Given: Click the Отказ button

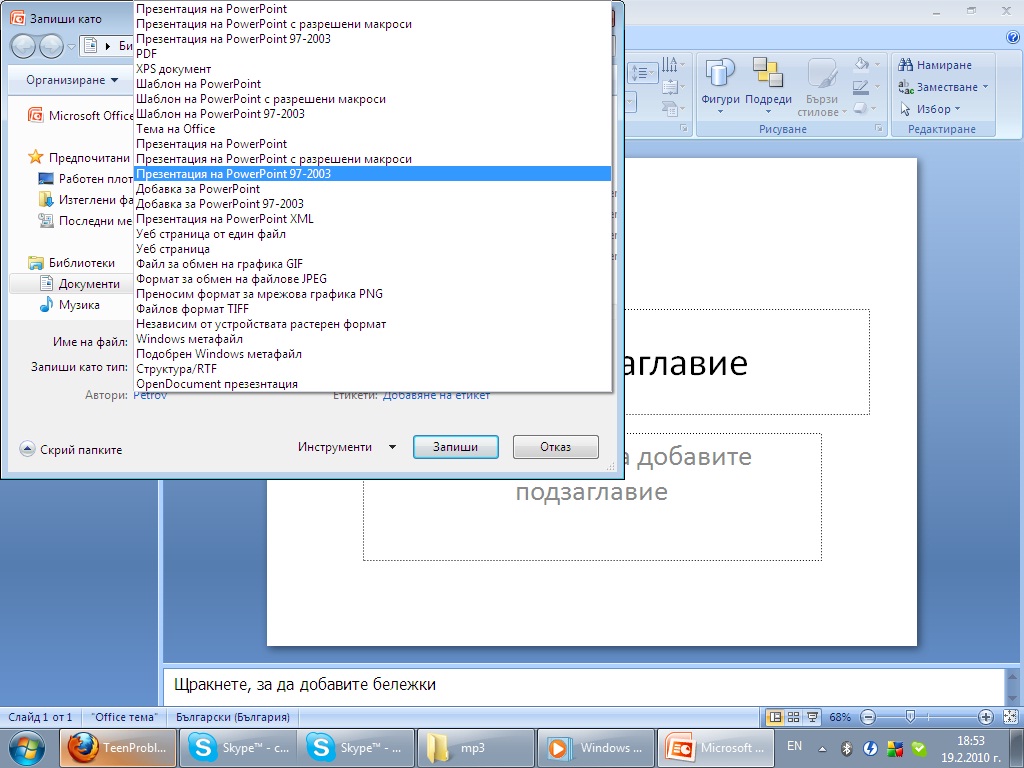Looking at the screenshot, I should (555, 447).
